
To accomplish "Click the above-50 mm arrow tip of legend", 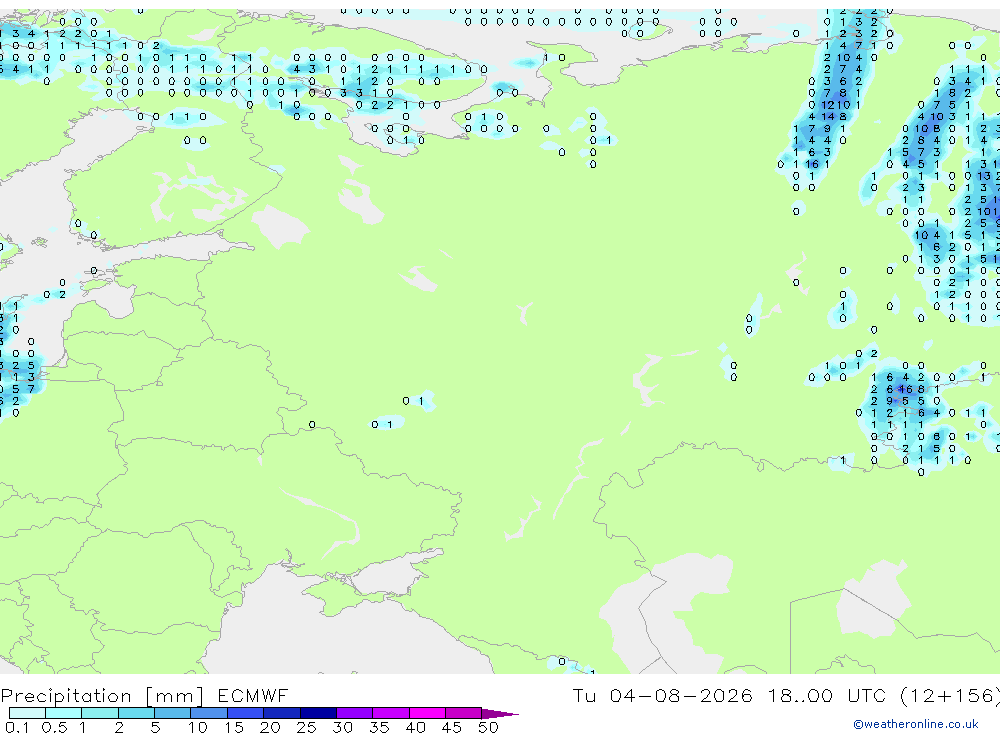I will point(500,713).
